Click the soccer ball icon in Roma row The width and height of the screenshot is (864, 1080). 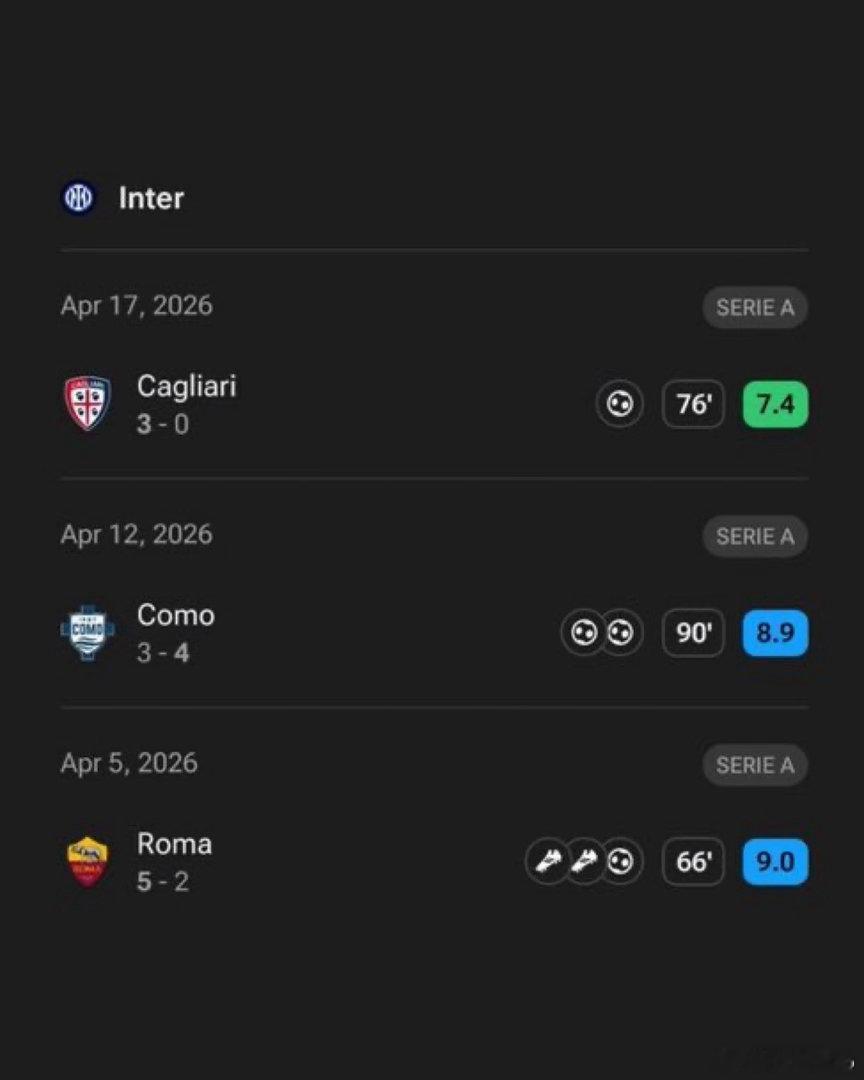pyautogui.click(x=620, y=862)
